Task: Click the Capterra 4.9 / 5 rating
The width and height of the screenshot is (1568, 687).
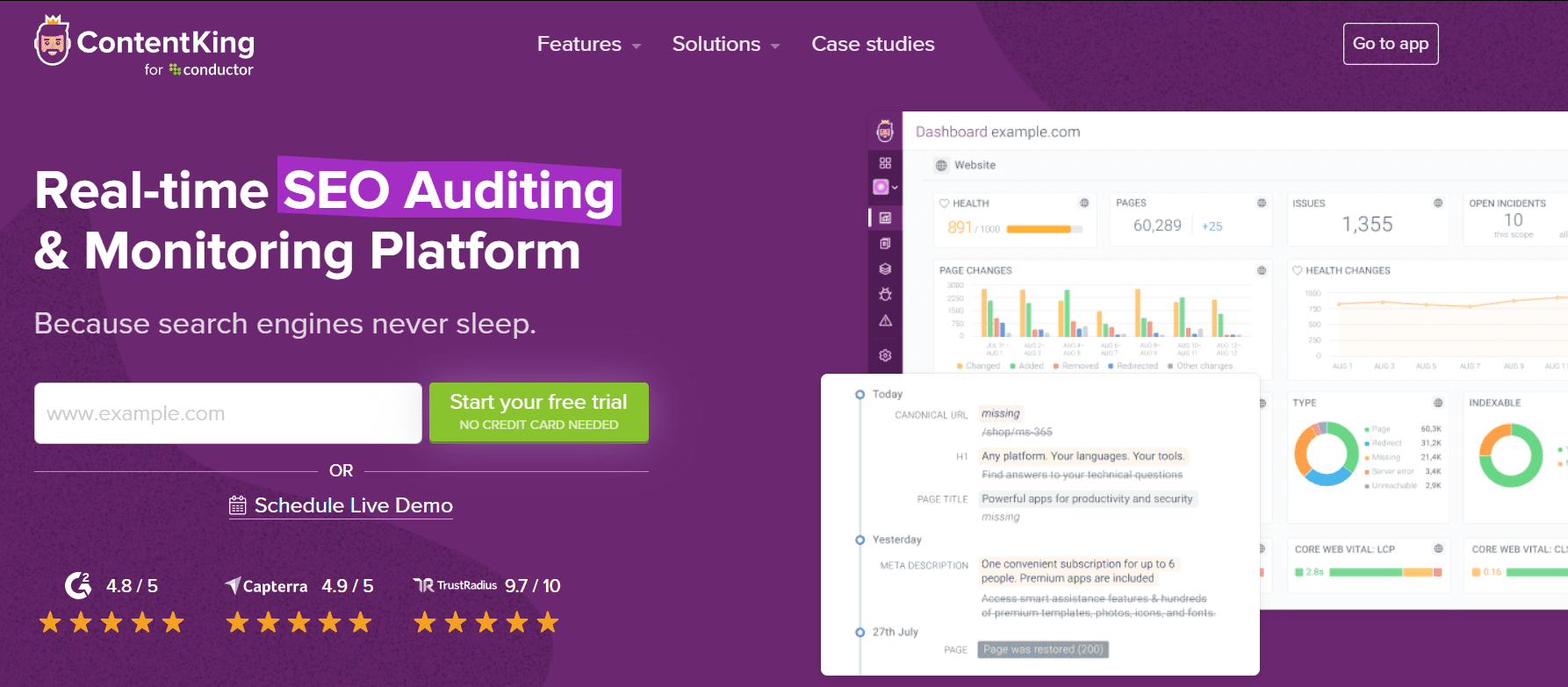Action: (348, 586)
